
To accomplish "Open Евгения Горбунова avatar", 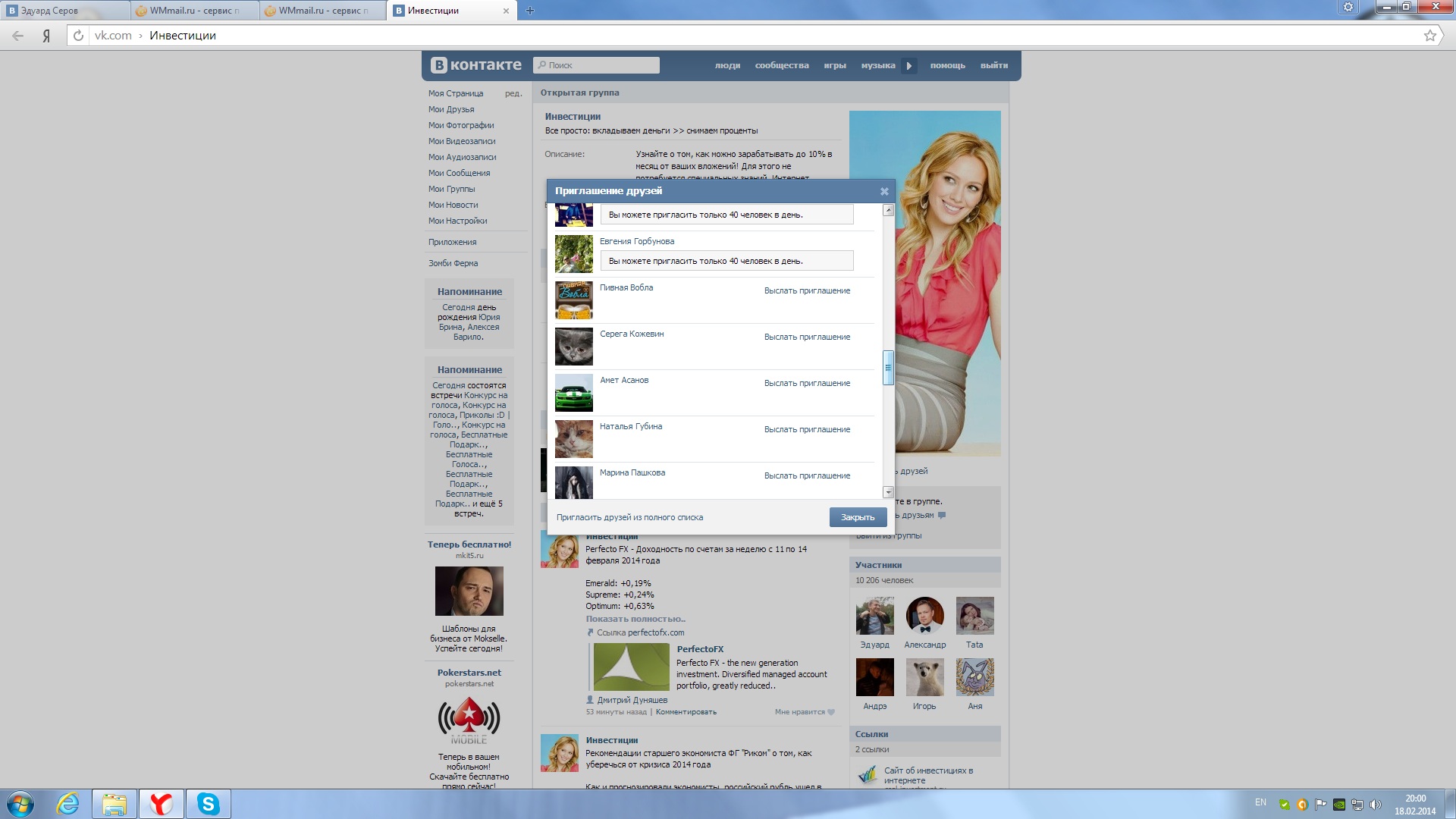I will click(574, 254).
